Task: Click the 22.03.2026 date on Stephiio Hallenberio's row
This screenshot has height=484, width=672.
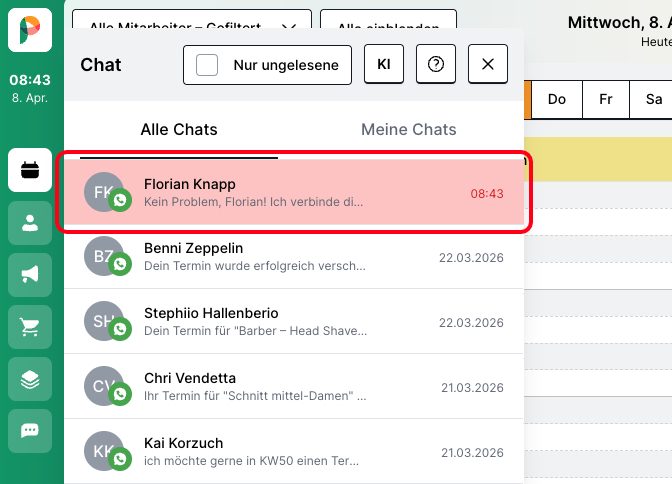Action: (x=471, y=323)
